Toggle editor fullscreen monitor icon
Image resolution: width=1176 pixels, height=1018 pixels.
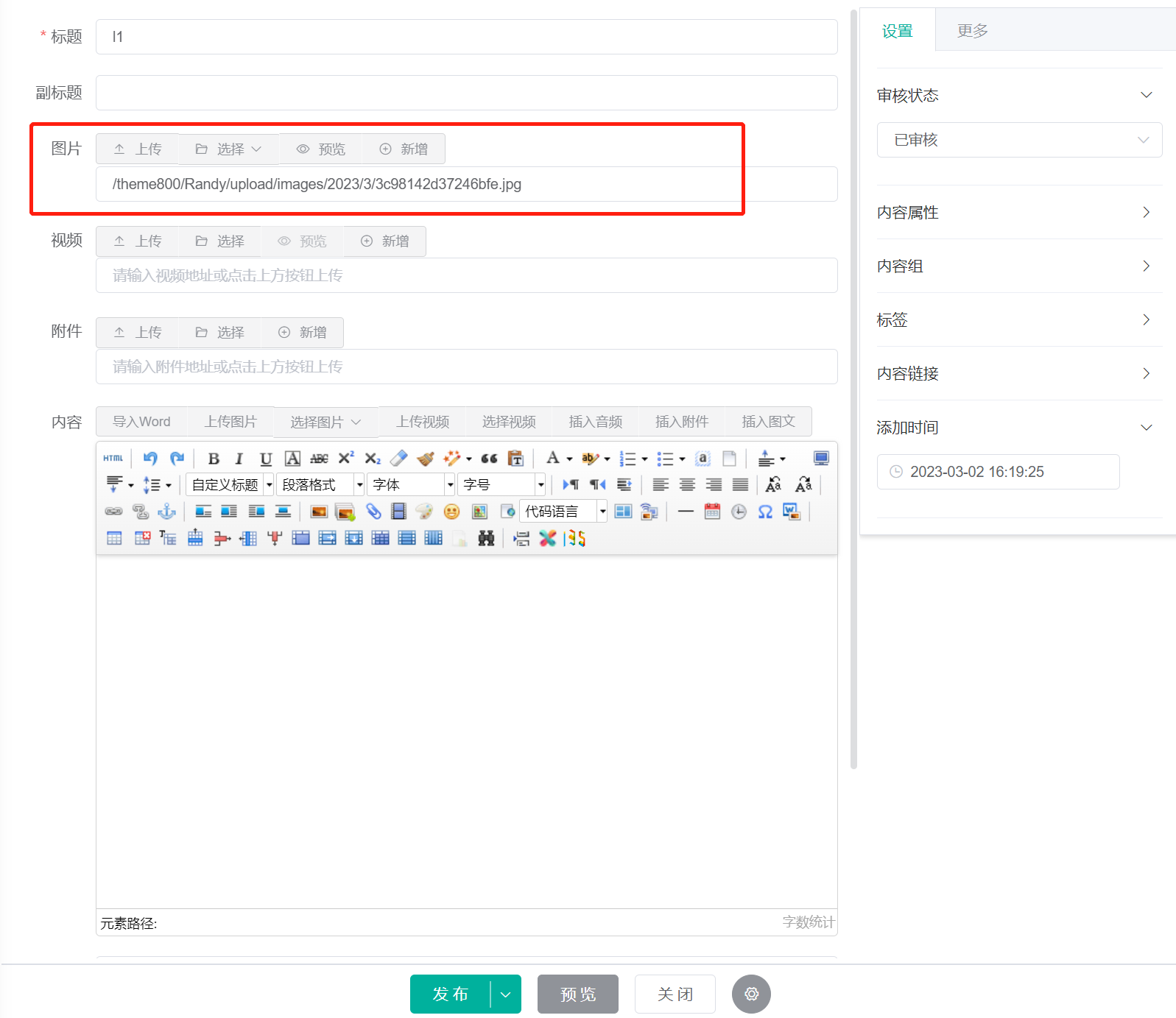(821, 459)
